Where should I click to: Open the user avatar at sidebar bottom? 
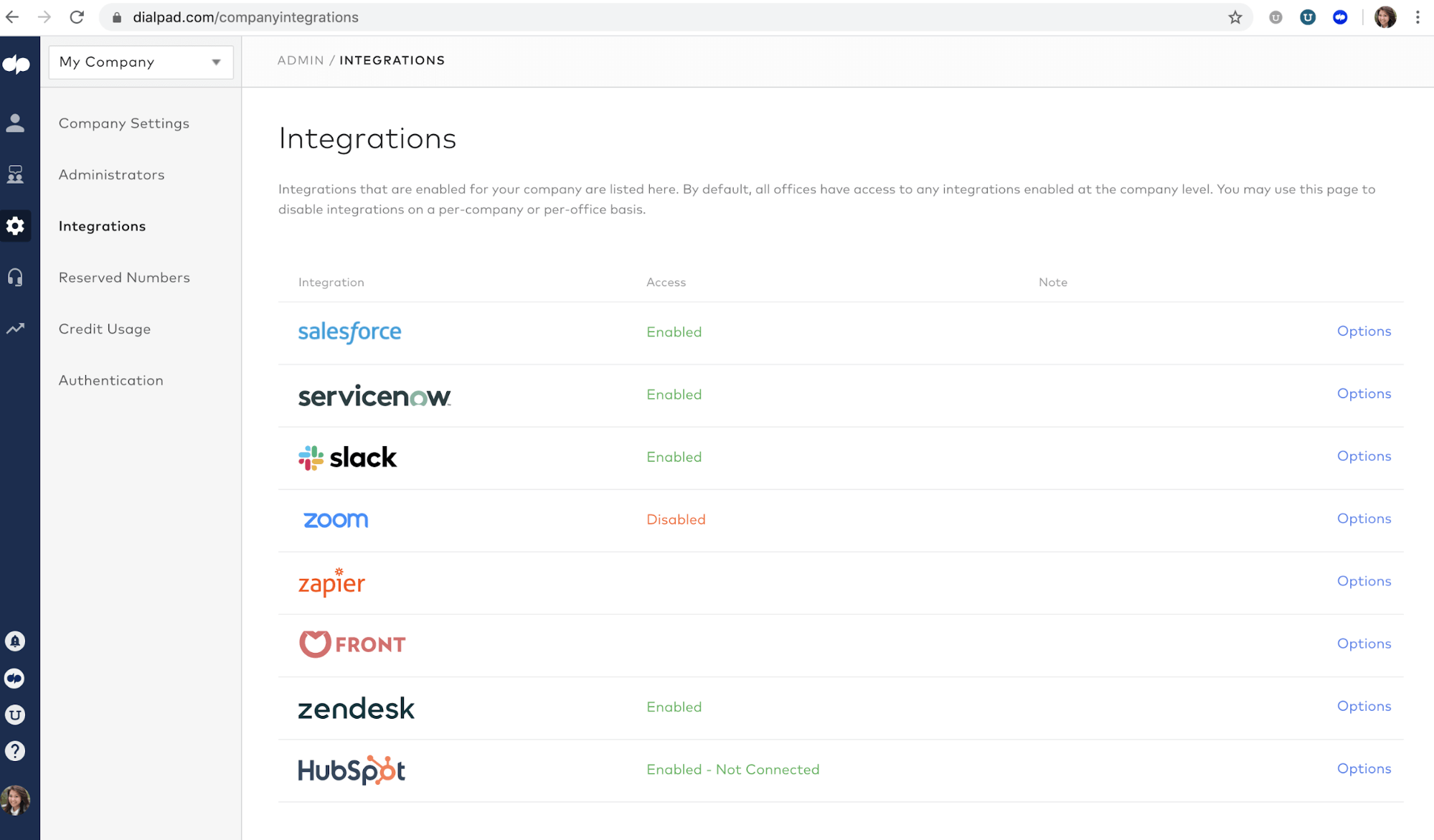point(15,800)
